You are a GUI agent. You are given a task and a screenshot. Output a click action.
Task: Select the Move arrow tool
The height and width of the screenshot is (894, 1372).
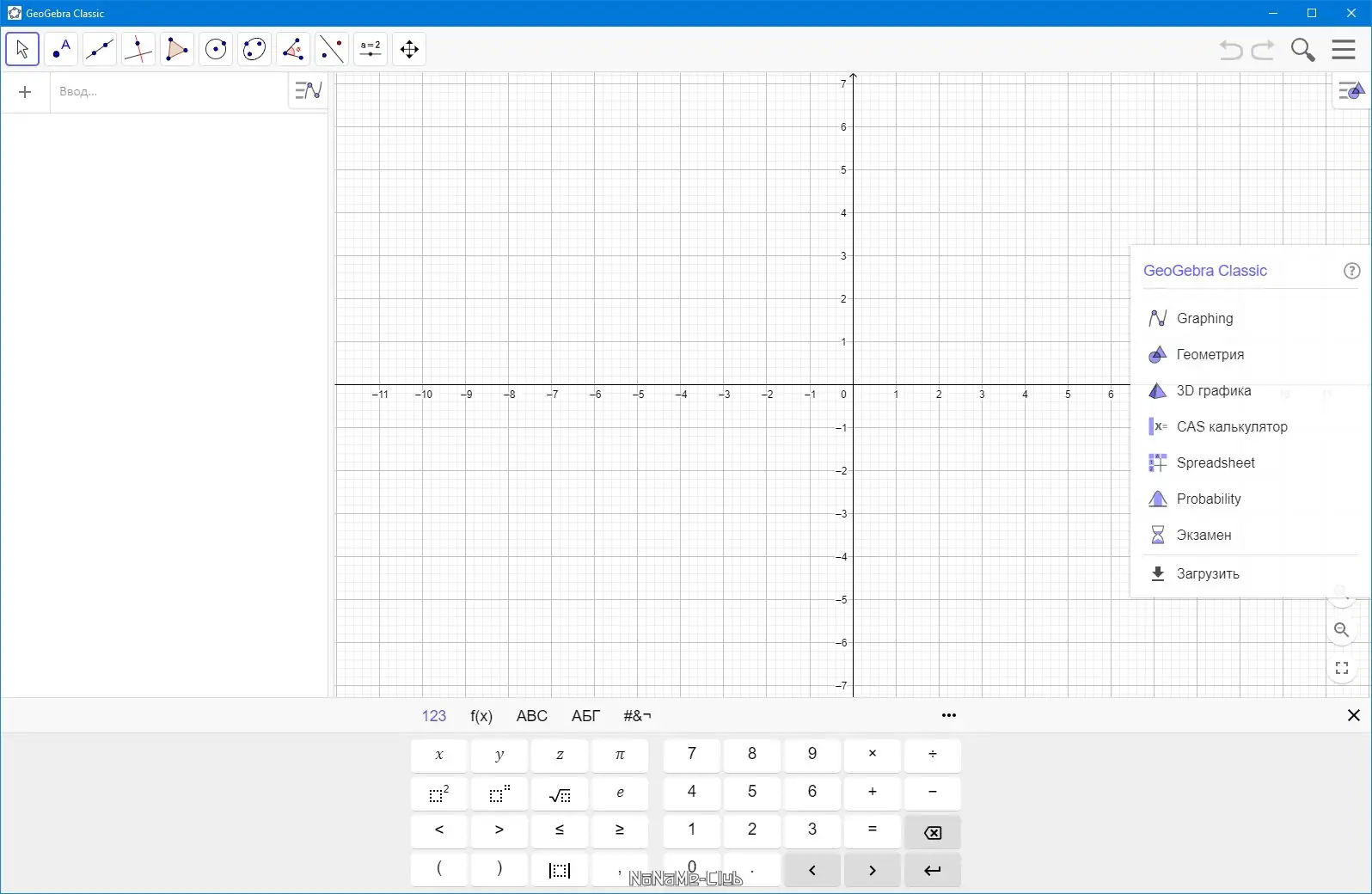pos(22,49)
